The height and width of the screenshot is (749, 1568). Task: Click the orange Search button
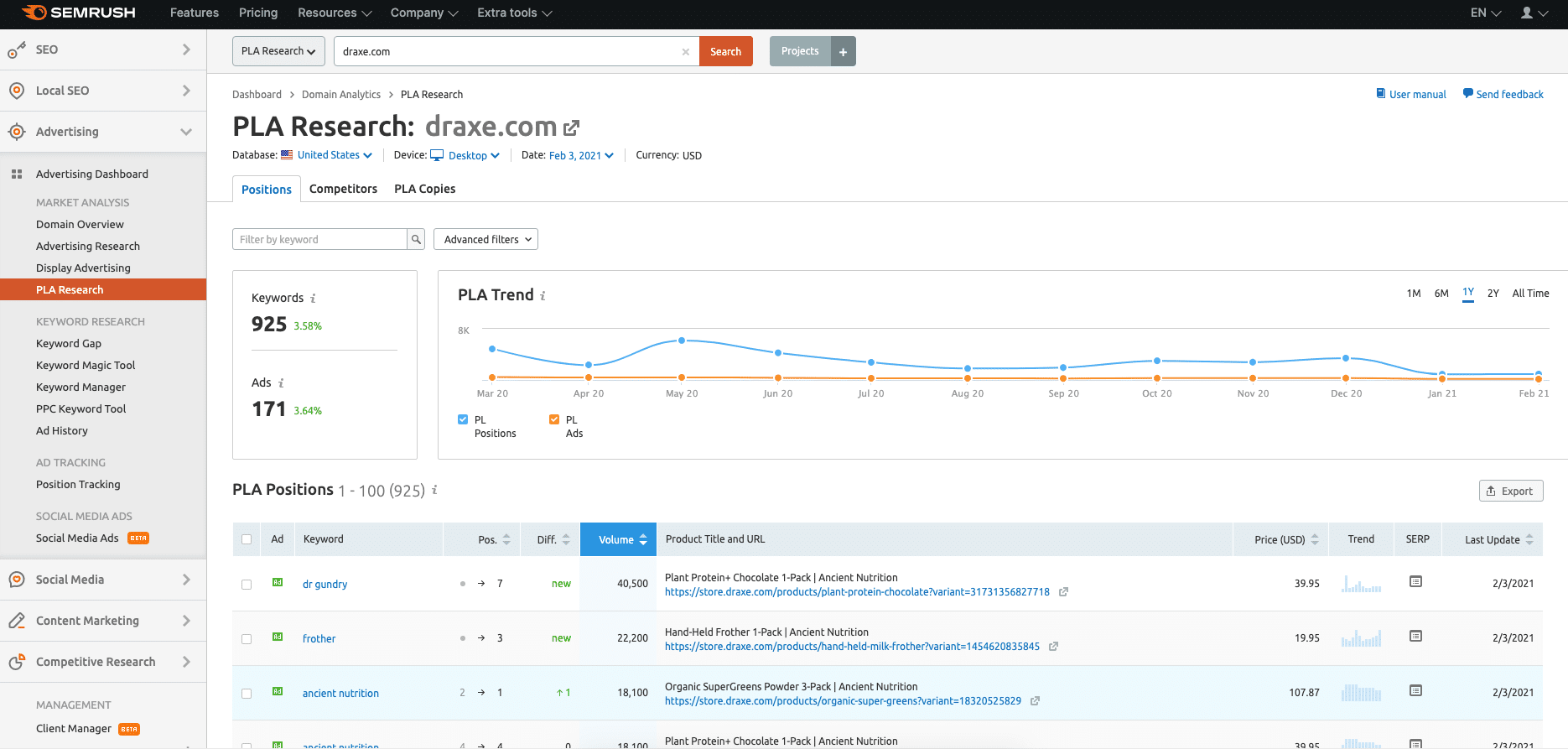726,51
